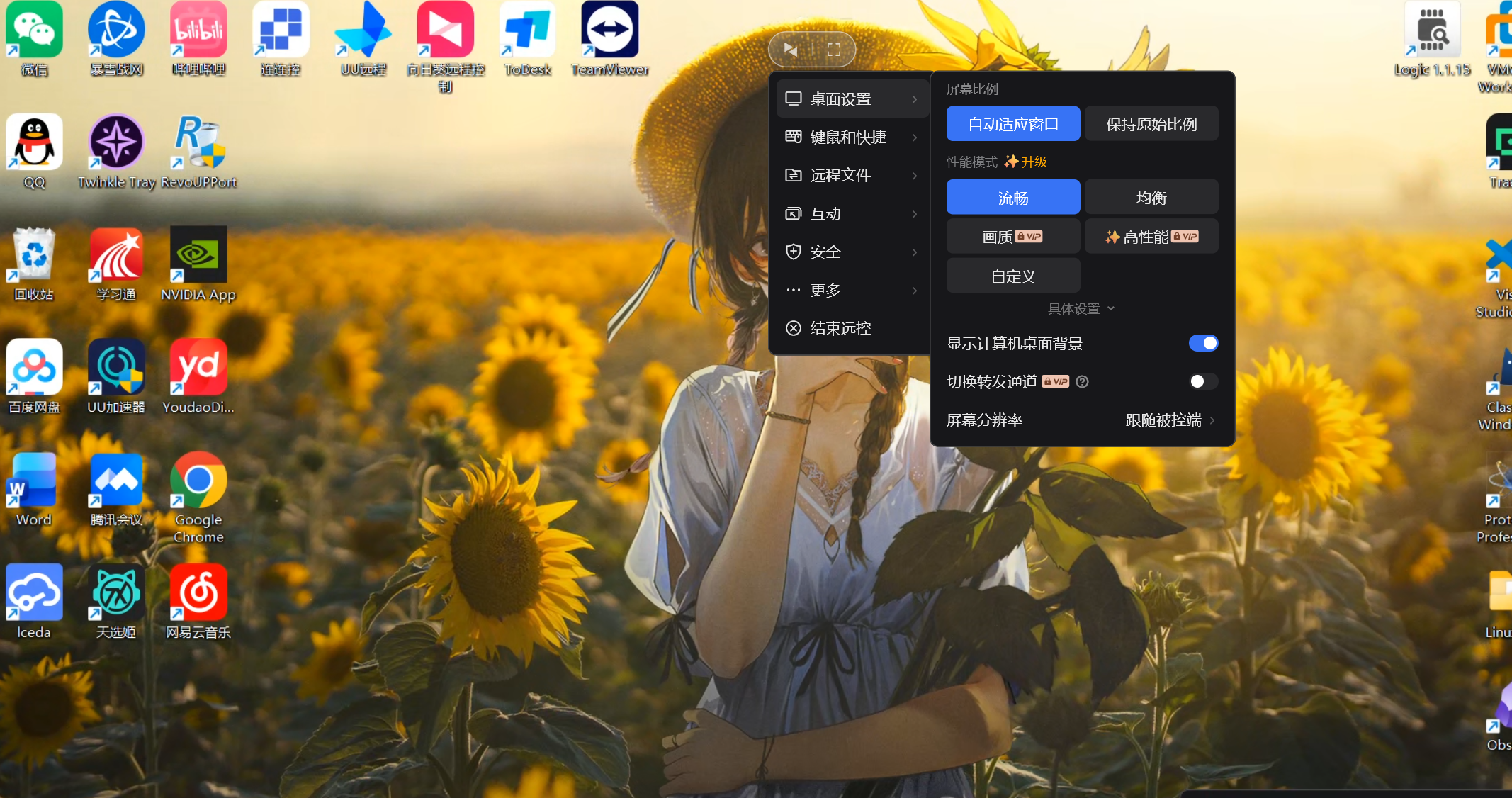This screenshot has height=798, width=1512.
Task: Click the fullscreen icon in floating toolbar
Action: [x=834, y=50]
